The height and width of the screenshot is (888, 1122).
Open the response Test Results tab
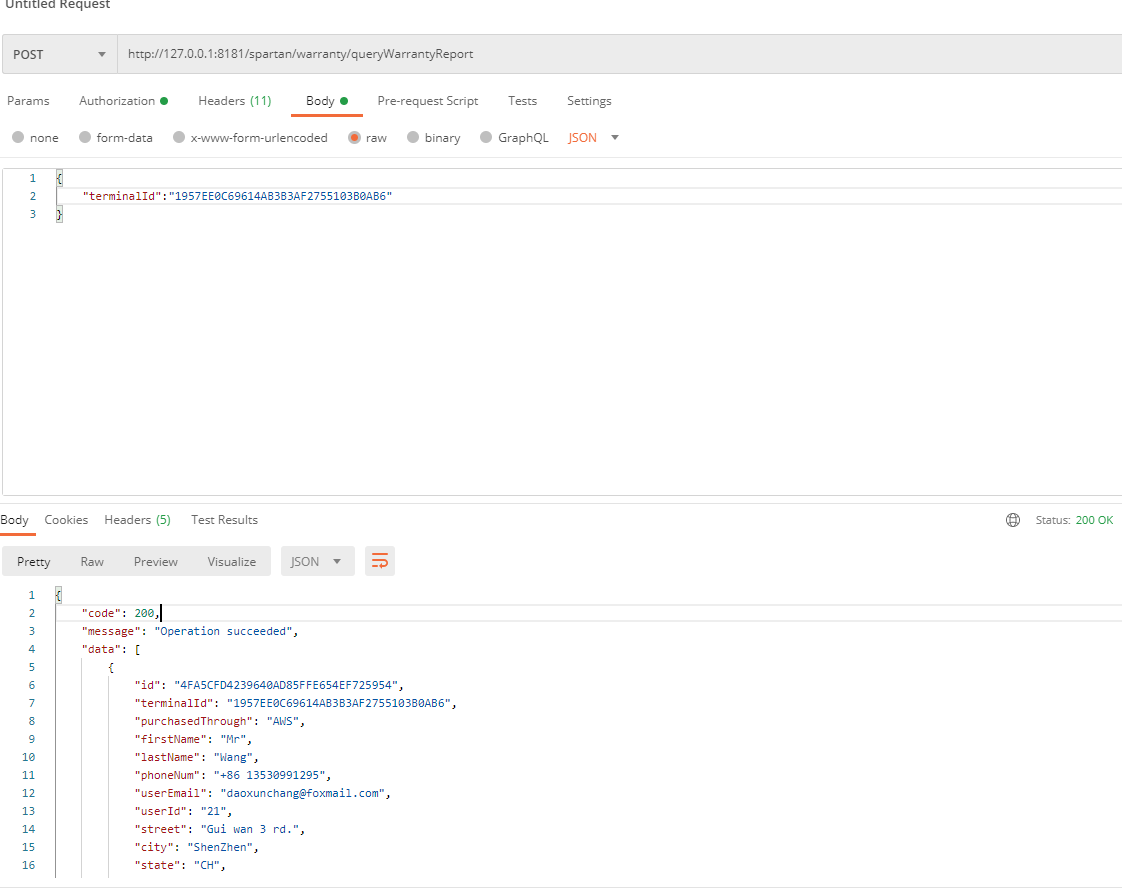pos(224,520)
